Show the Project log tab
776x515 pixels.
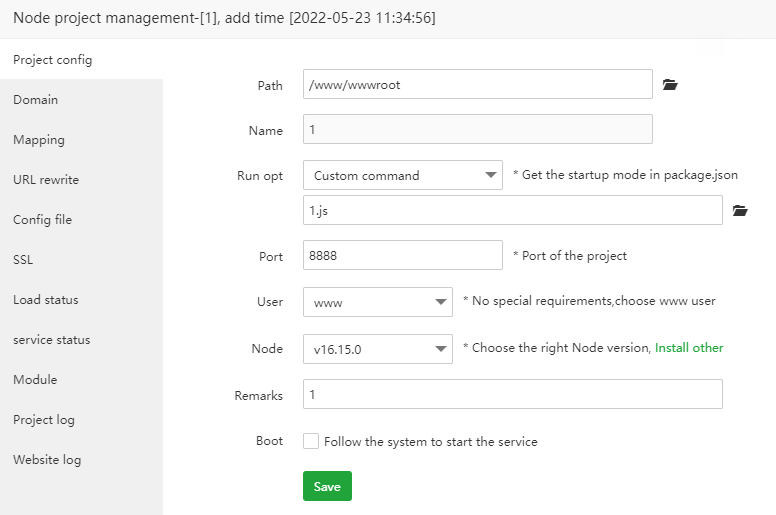[44, 420]
